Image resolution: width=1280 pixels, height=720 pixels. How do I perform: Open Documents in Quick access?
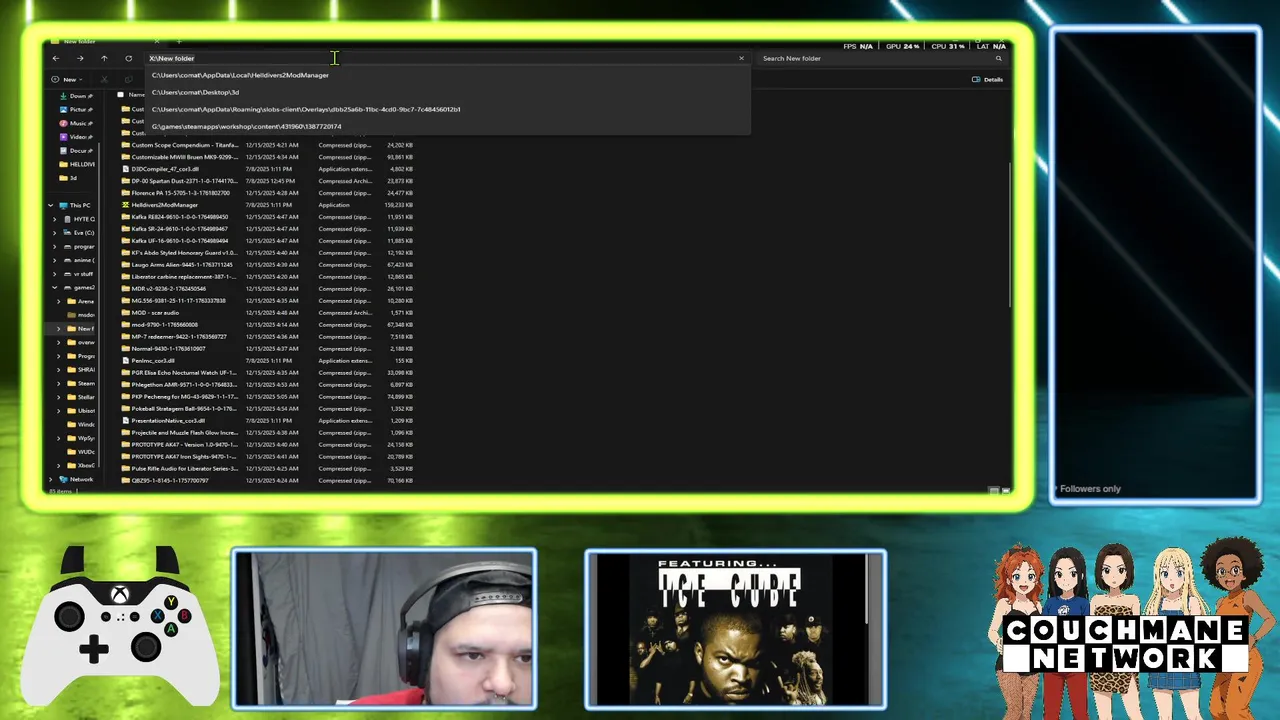[76, 150]
